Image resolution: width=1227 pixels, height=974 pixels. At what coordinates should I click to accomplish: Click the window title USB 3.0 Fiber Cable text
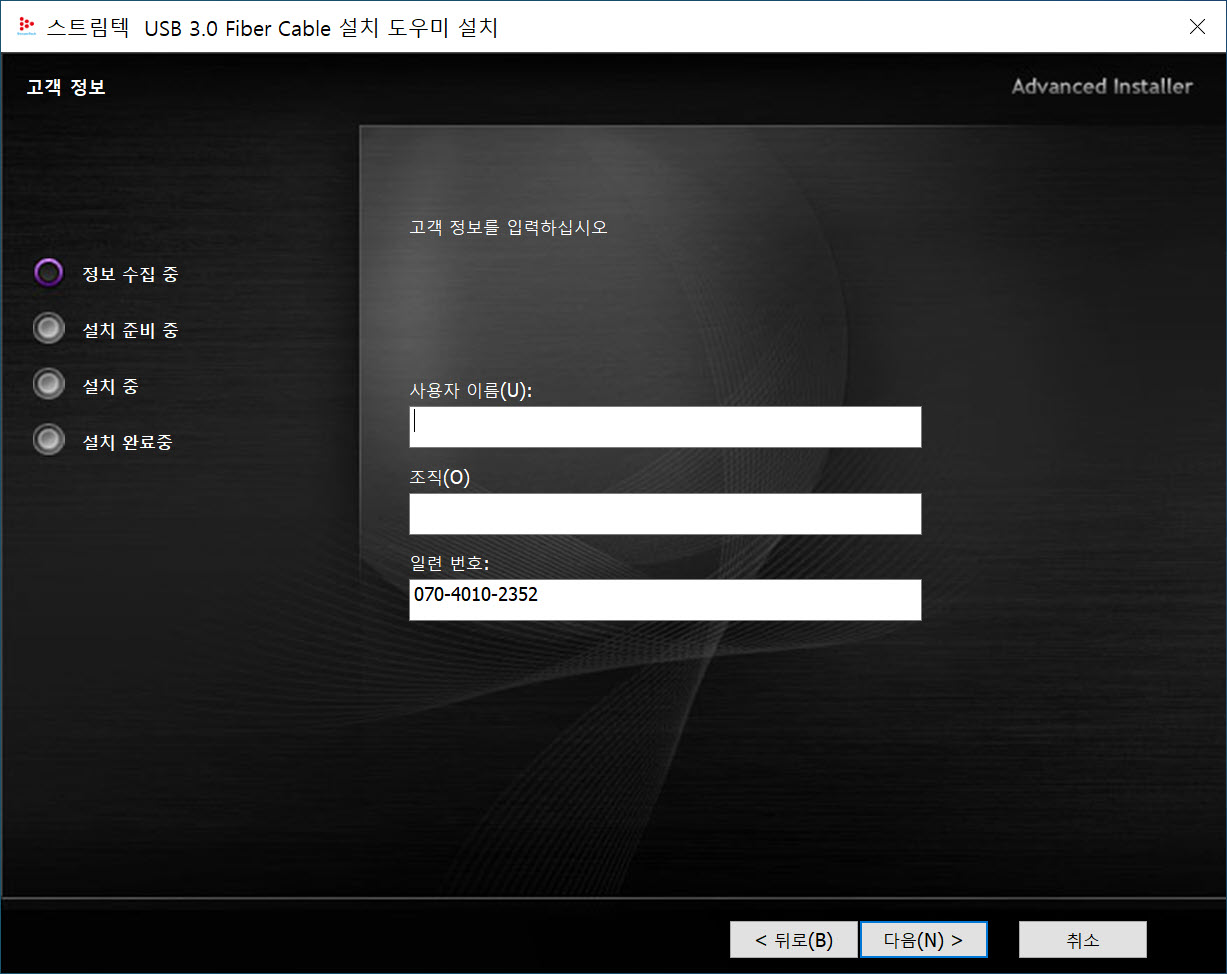[238, 28]
